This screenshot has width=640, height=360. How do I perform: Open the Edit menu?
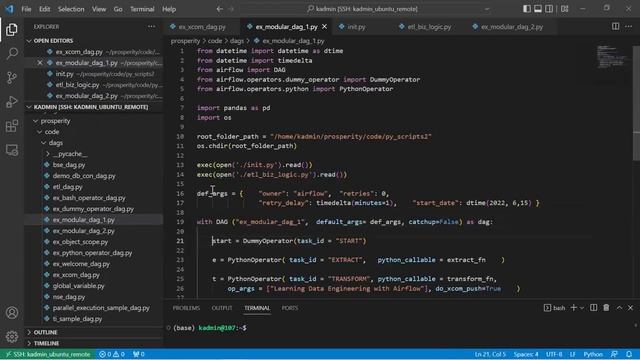[44, 9]
